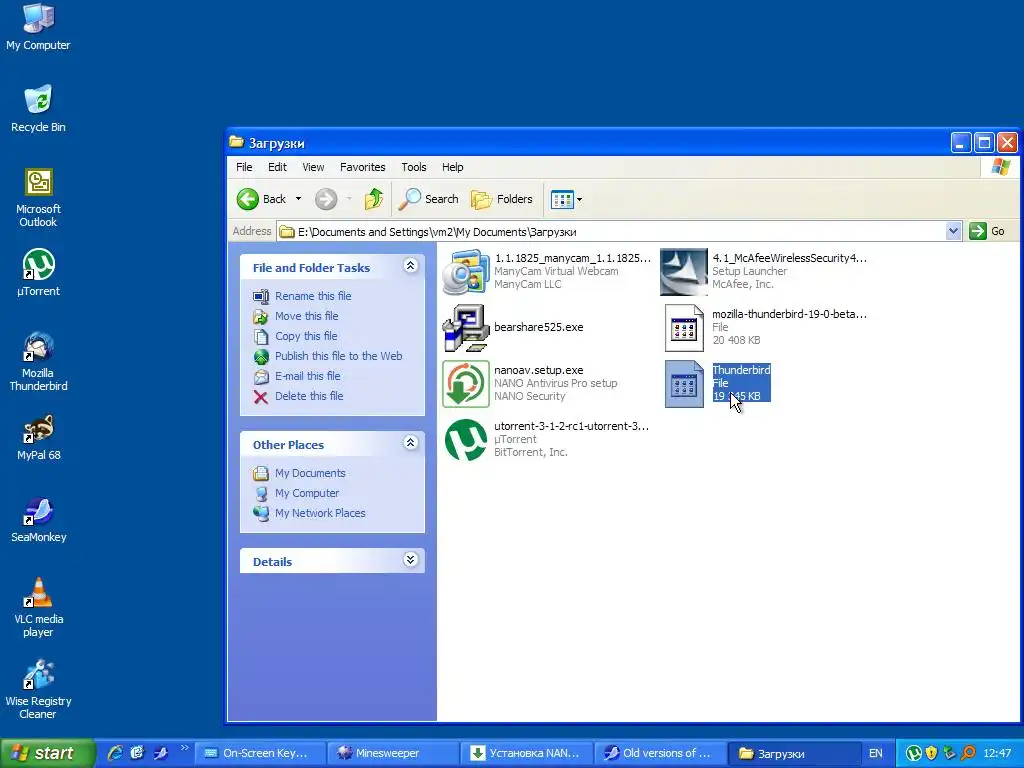Viewport: 1024px width, 768px height.
Task: Click Move this file link
Action: [x=306, y=316]
